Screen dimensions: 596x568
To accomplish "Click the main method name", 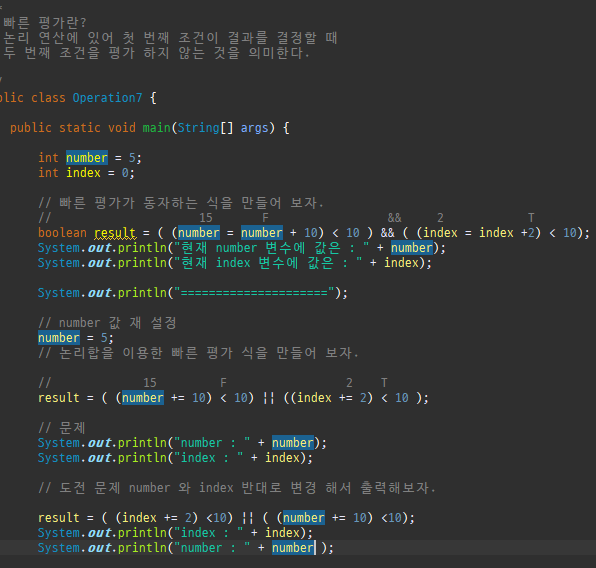I will click(156, 128).
